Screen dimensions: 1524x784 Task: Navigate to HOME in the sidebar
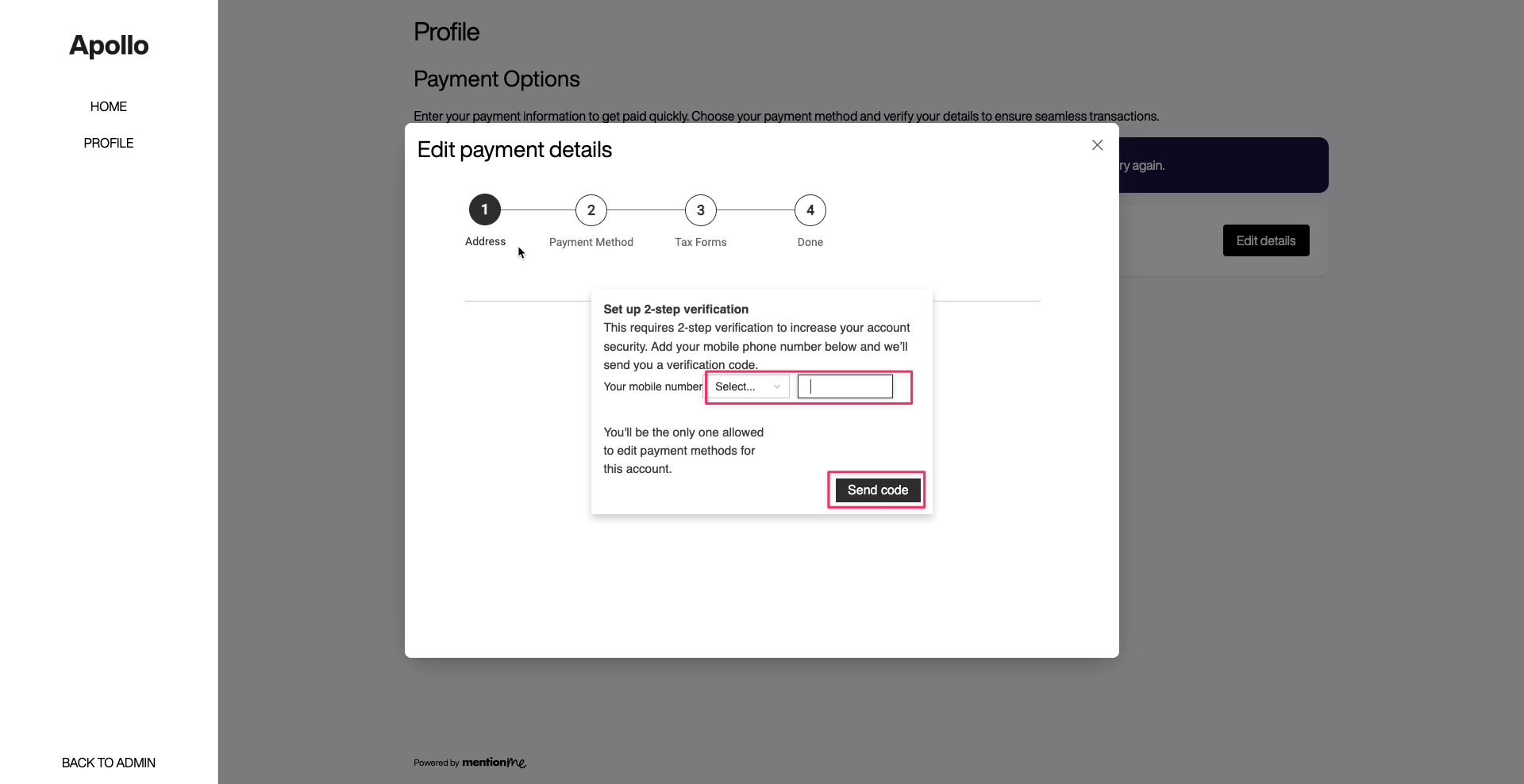tap(108, 106)
